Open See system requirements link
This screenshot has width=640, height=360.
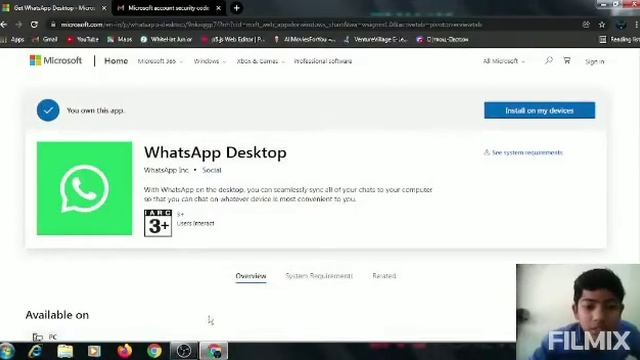point(523,153)
